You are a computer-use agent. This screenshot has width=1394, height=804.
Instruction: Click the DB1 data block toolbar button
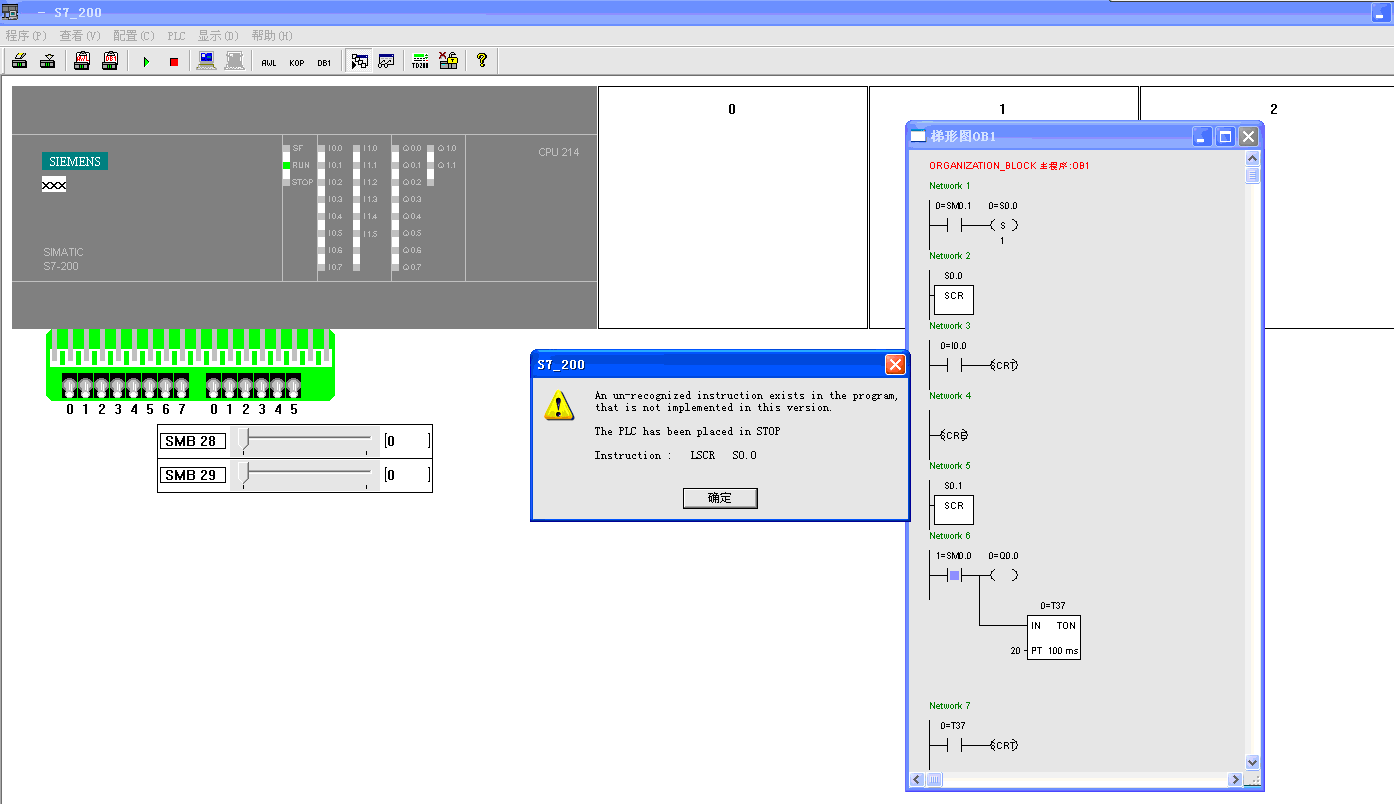point(324,62)
